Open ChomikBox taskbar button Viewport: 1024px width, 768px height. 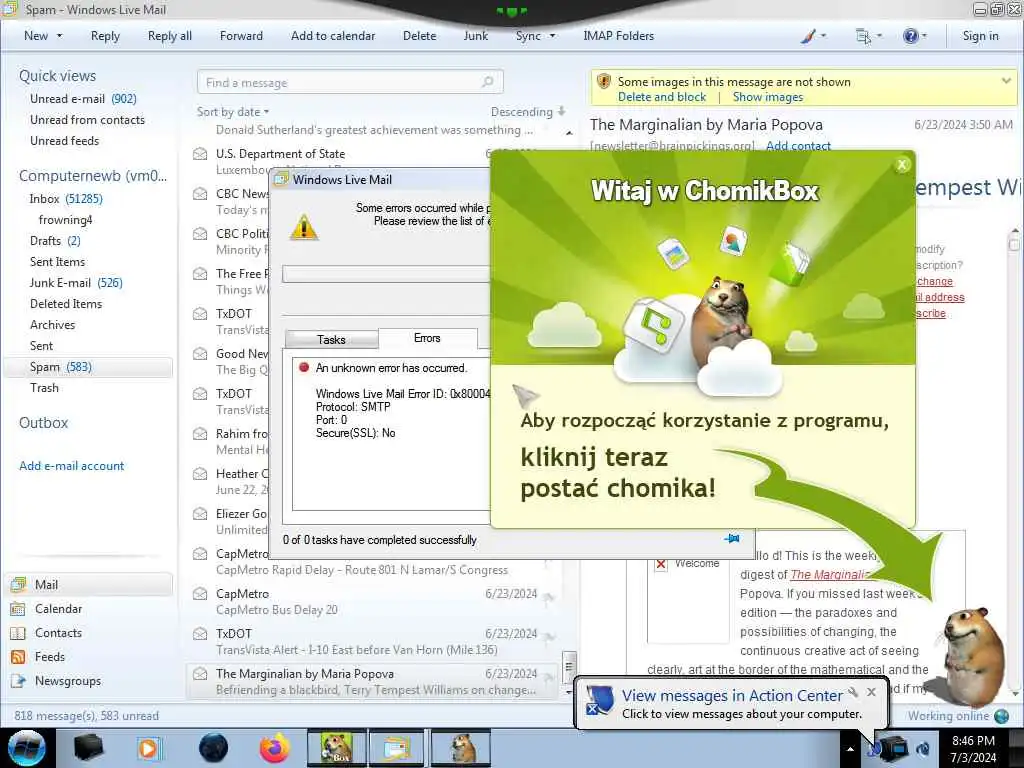(x=337, y=748)
